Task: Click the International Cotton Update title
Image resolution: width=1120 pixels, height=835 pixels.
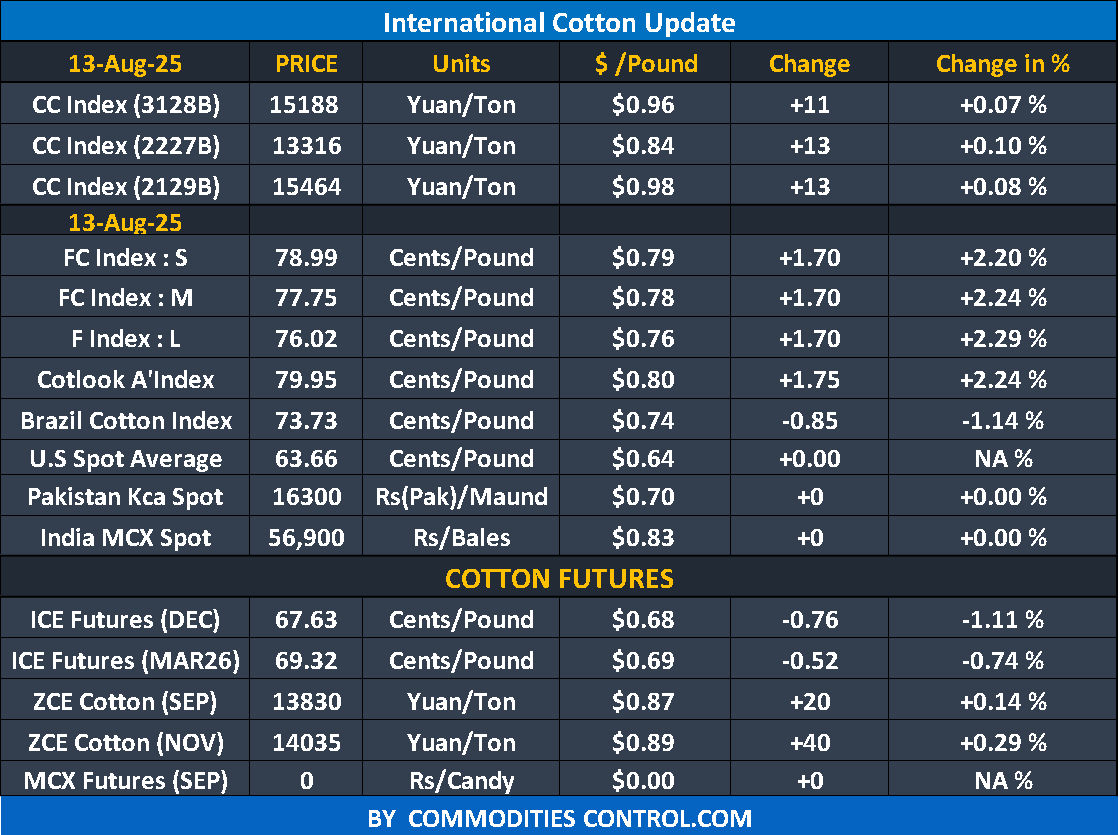Action: coord(559,22)
